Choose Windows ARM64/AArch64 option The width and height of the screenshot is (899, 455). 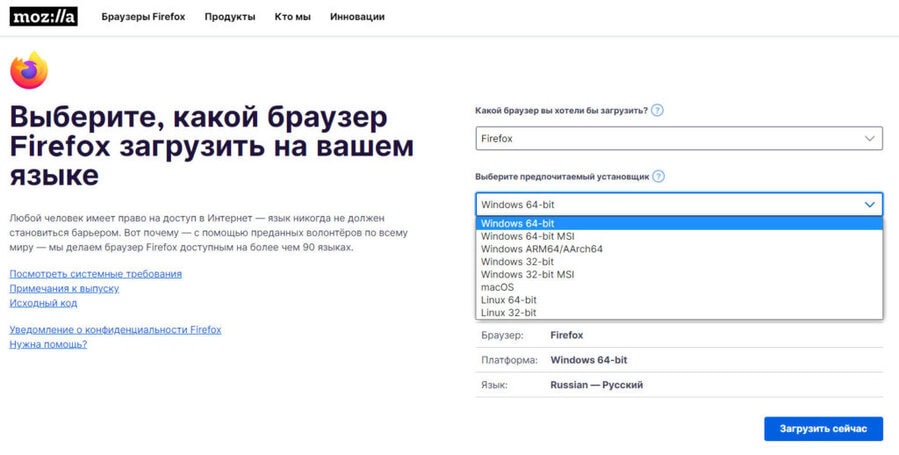coord(679,249)
